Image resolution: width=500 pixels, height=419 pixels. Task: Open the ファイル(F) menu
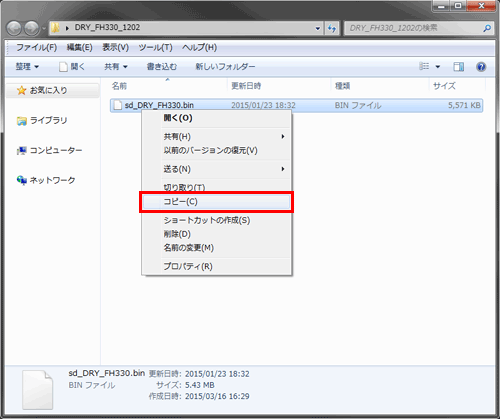(36, 47)
